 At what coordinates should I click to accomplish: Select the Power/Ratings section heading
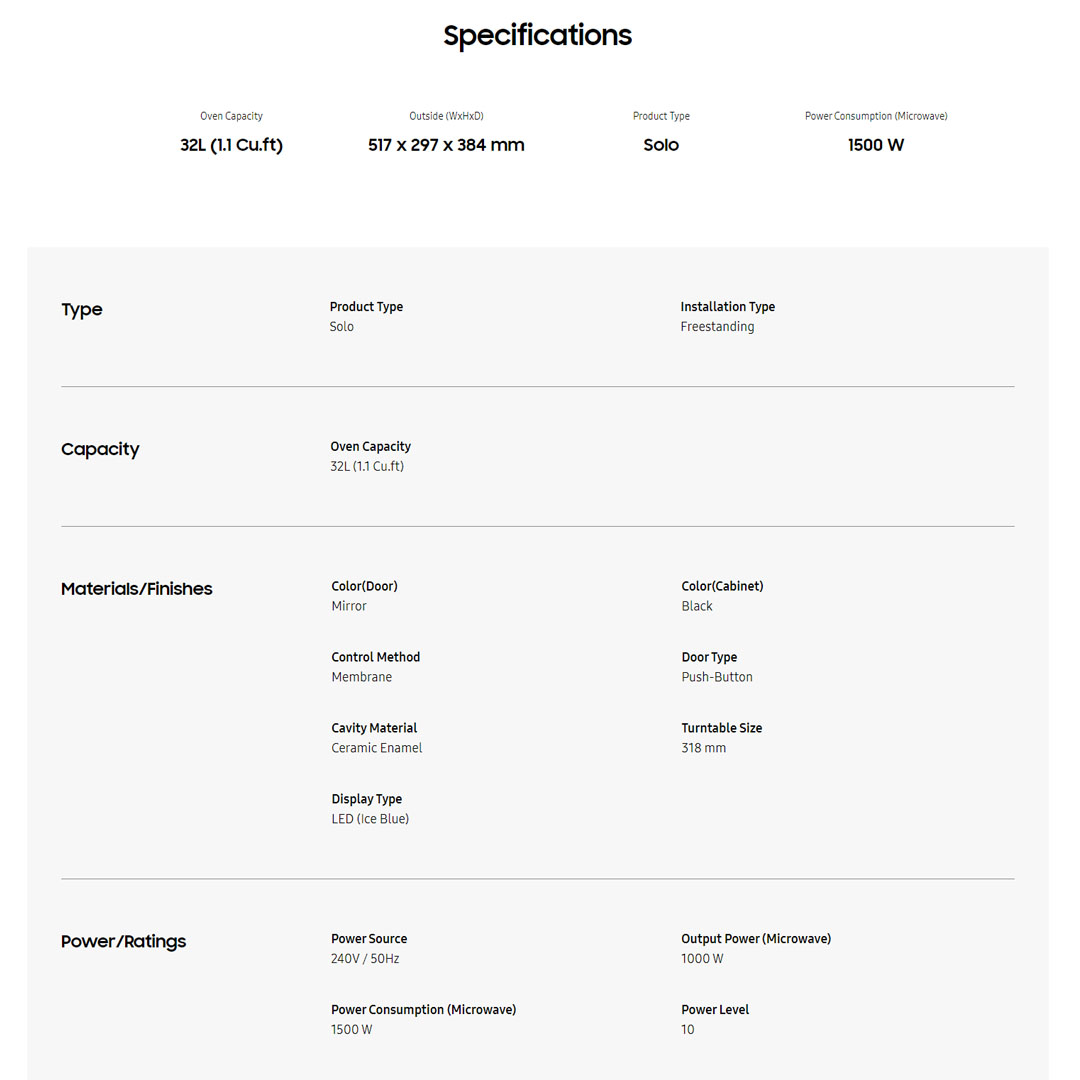(x=123, y=942)
